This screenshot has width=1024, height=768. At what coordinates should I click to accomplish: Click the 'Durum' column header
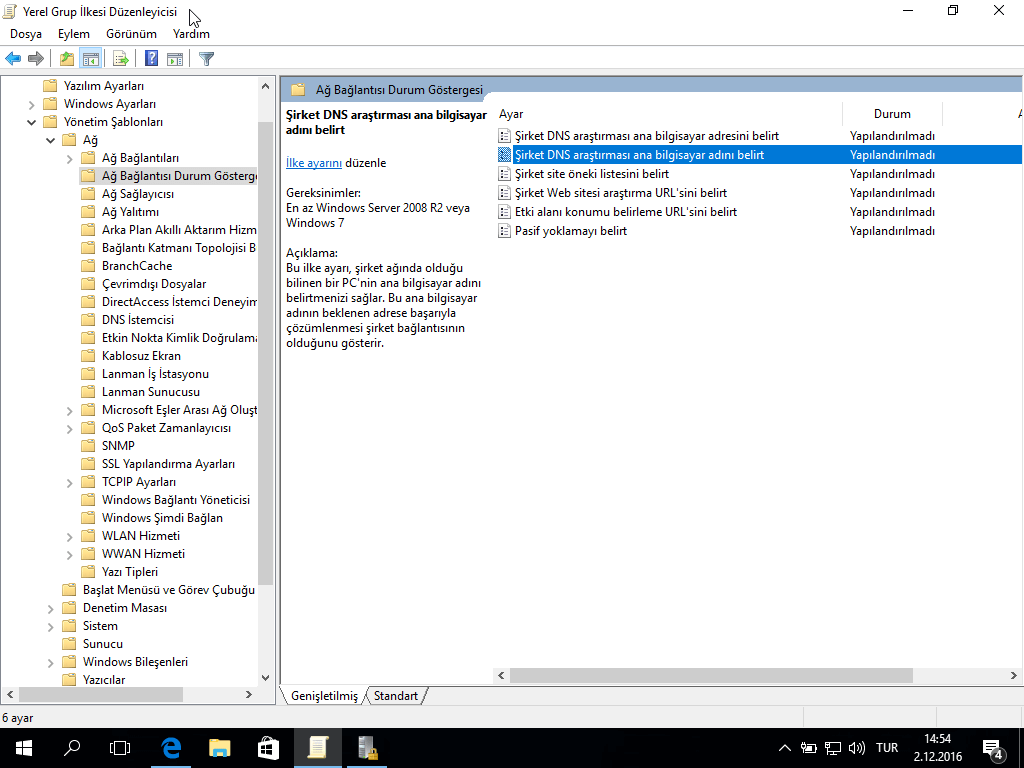pyautogui.click(x=891, y=114)
